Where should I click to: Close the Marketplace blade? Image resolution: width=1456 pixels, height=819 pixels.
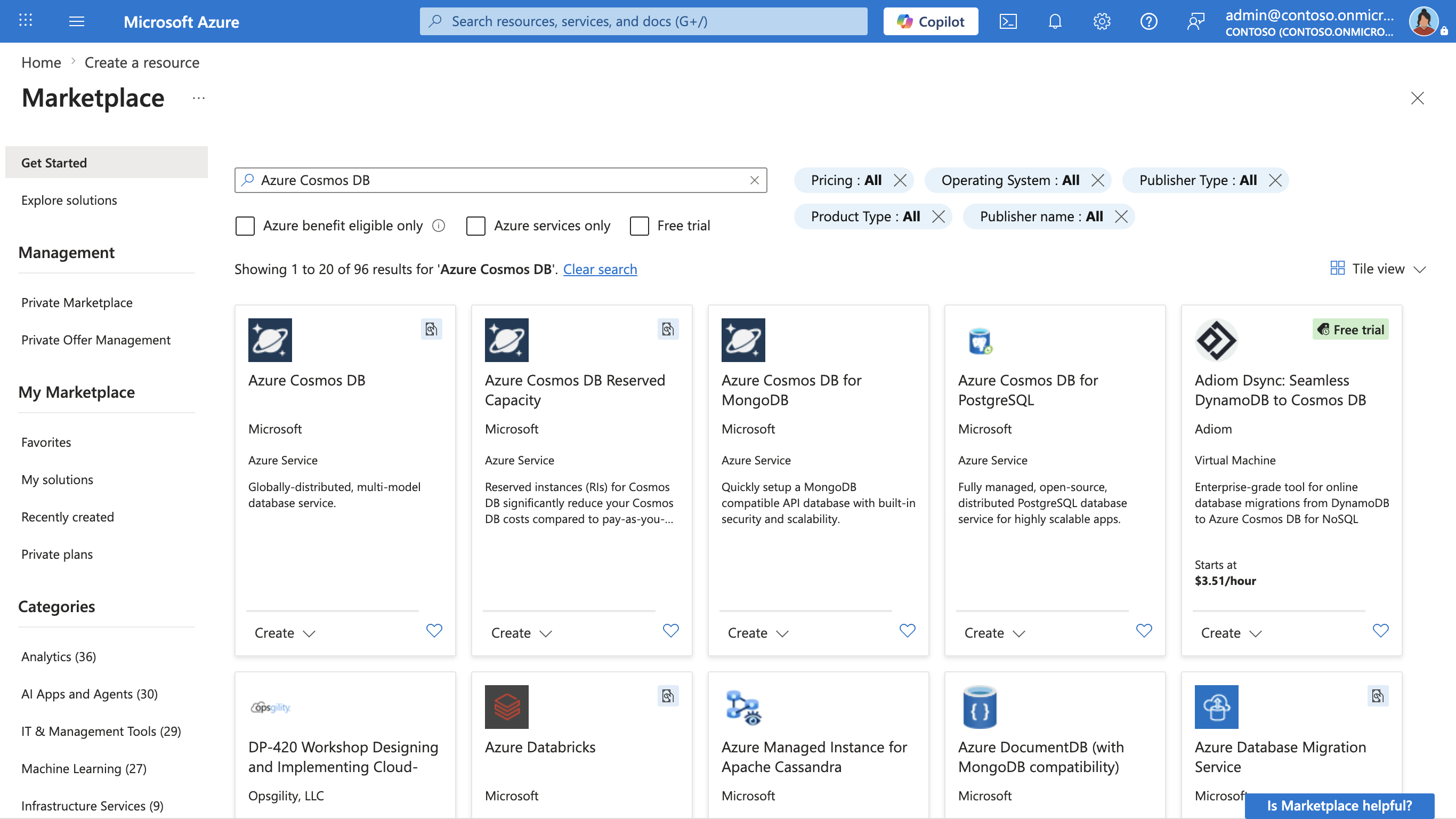(x=1417, y=99)
